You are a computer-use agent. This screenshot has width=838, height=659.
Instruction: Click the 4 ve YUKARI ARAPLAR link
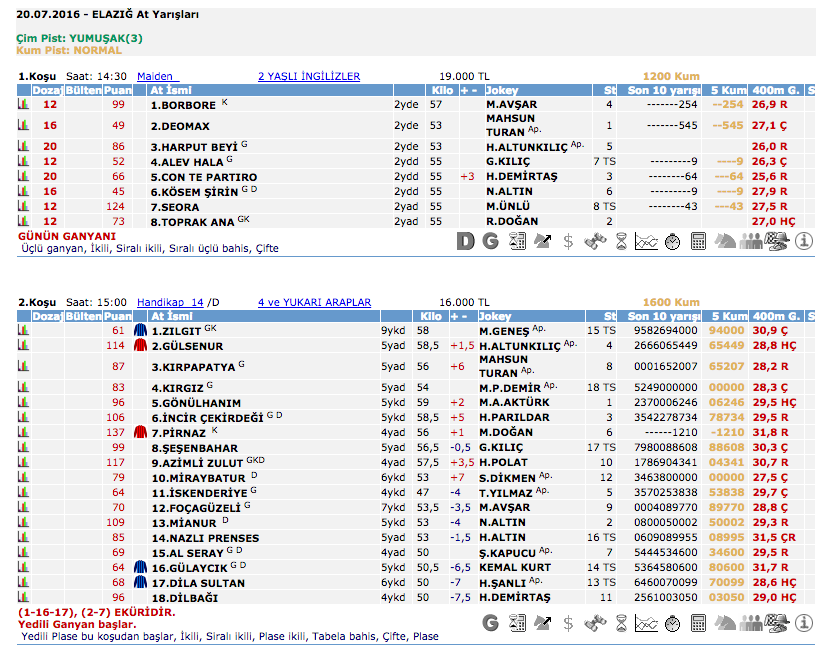pyautogui.click(x=314, y=302)
